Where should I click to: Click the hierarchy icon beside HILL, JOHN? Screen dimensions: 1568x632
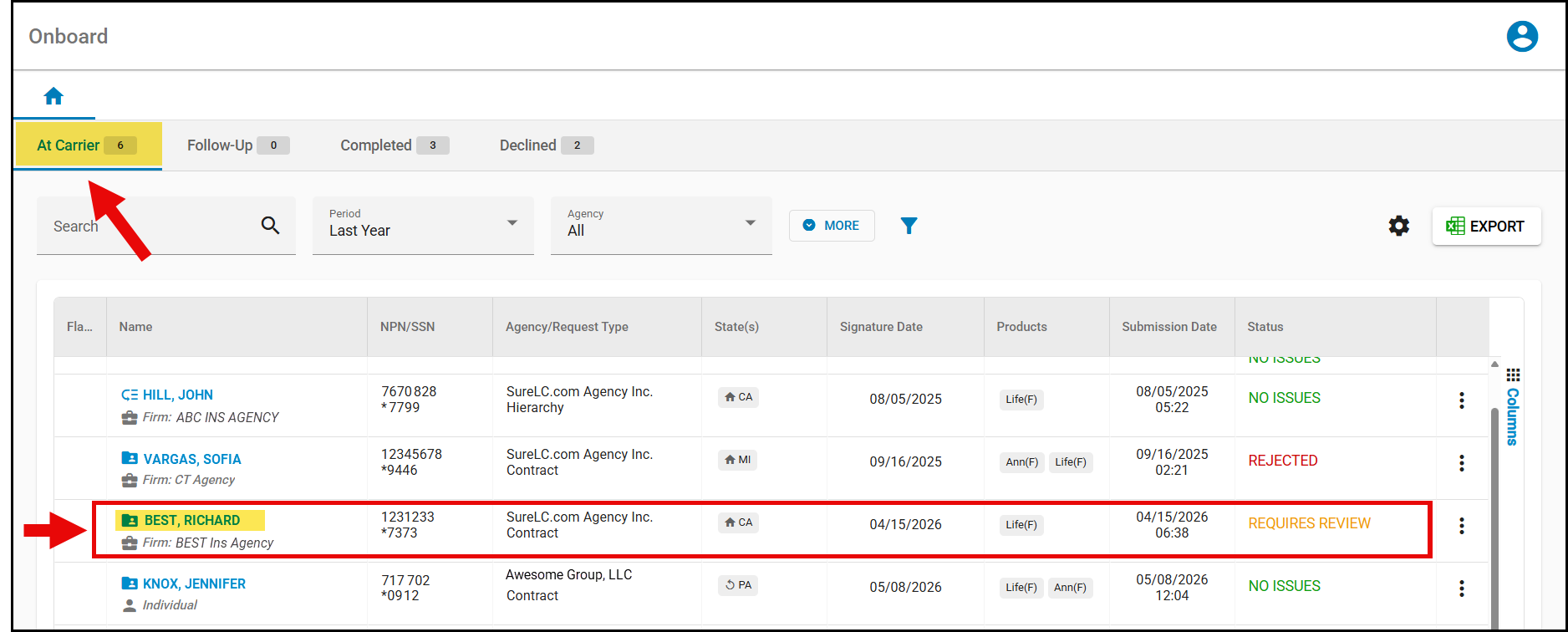[130, 395]
